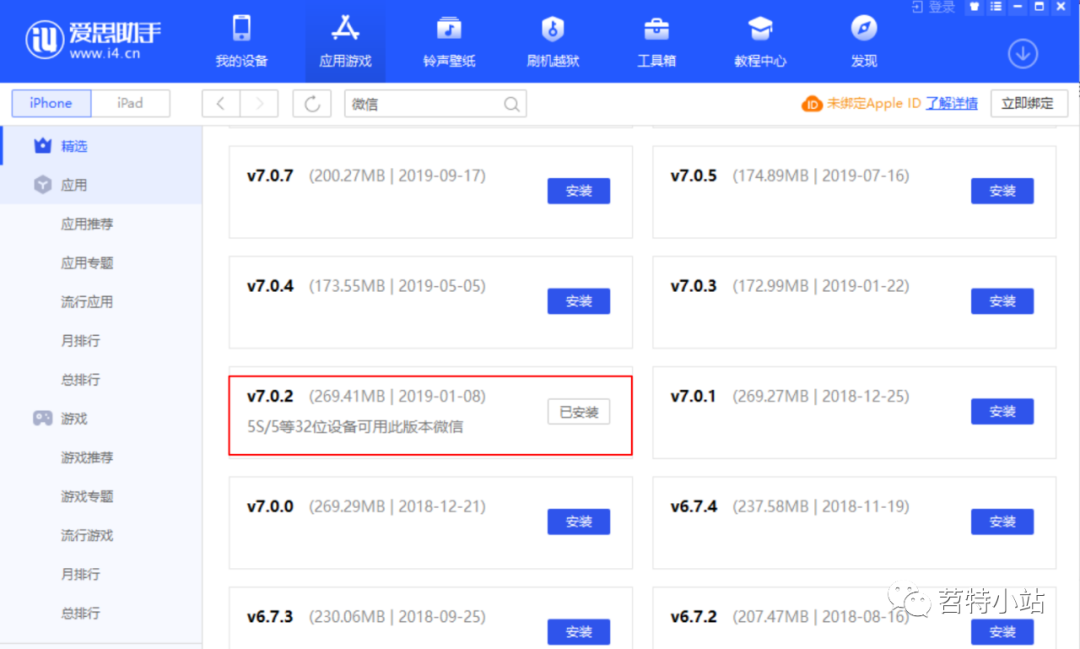Click the search magnifier icon

511,104
